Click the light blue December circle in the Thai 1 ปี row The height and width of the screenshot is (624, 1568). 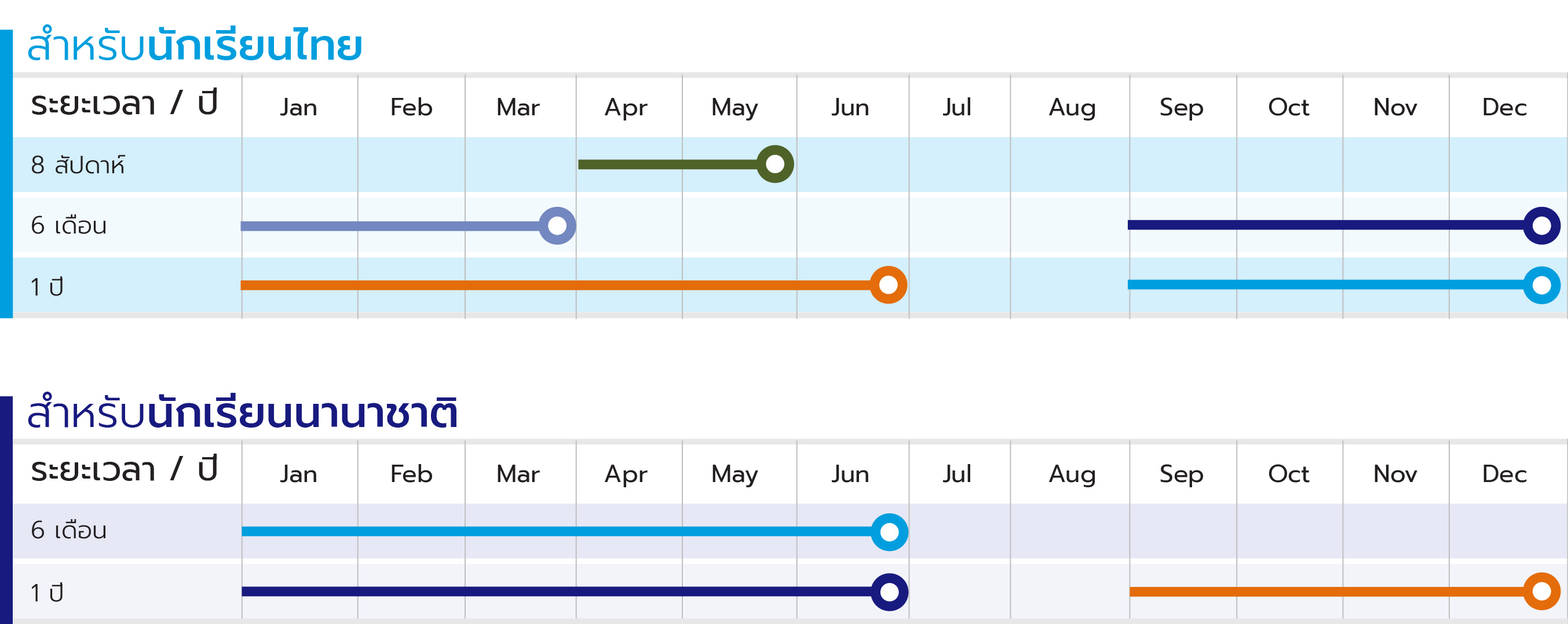pyautogui.click(x=1541, y=285)
